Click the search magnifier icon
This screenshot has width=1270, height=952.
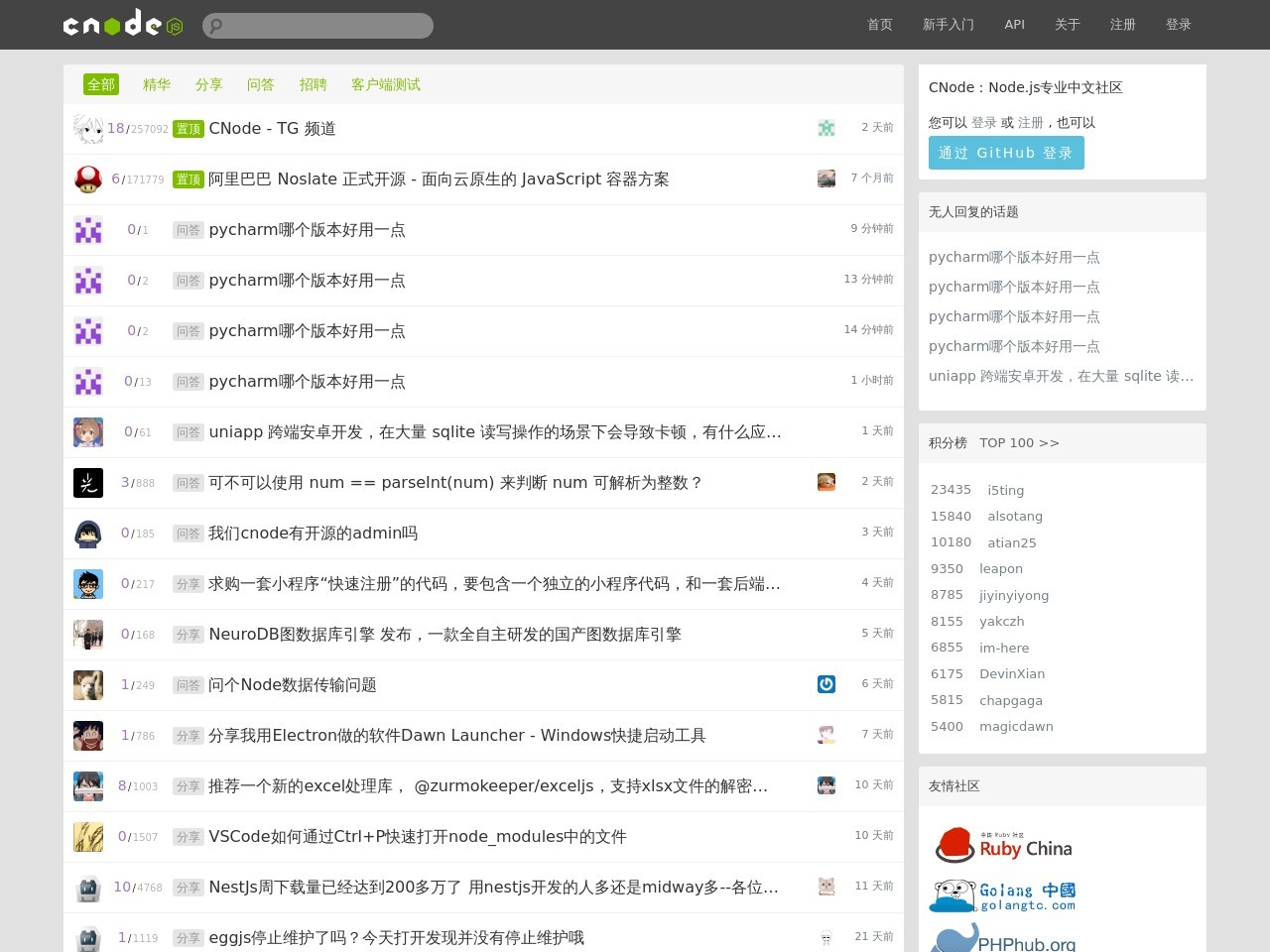click(216, 25)
